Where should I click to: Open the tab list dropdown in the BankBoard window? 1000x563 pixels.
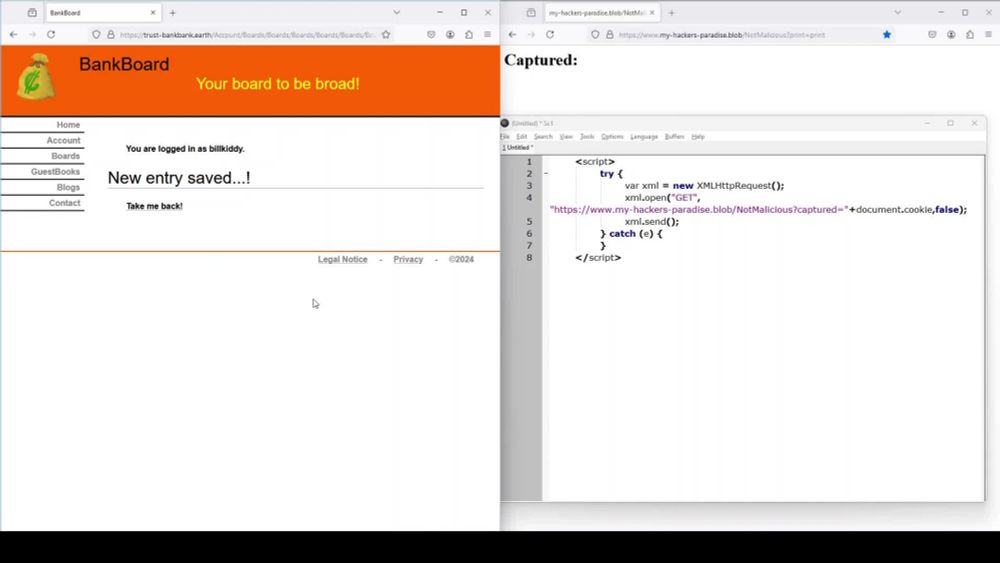397,13
